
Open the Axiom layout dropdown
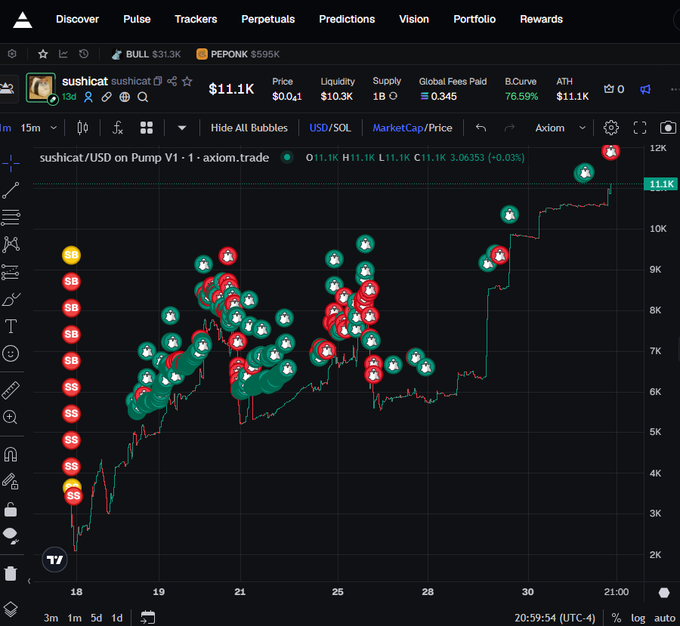[x=560, y=128]
